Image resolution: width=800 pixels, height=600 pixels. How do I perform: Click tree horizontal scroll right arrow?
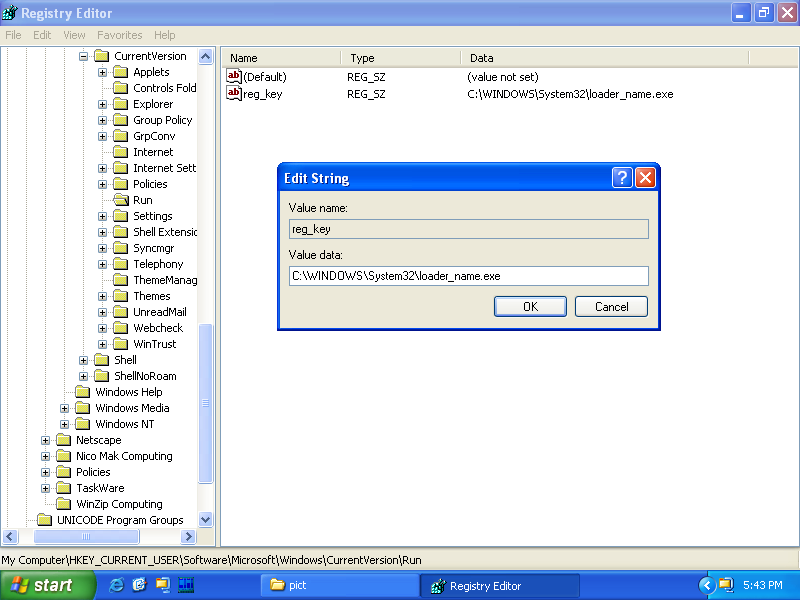click(188, 536)
